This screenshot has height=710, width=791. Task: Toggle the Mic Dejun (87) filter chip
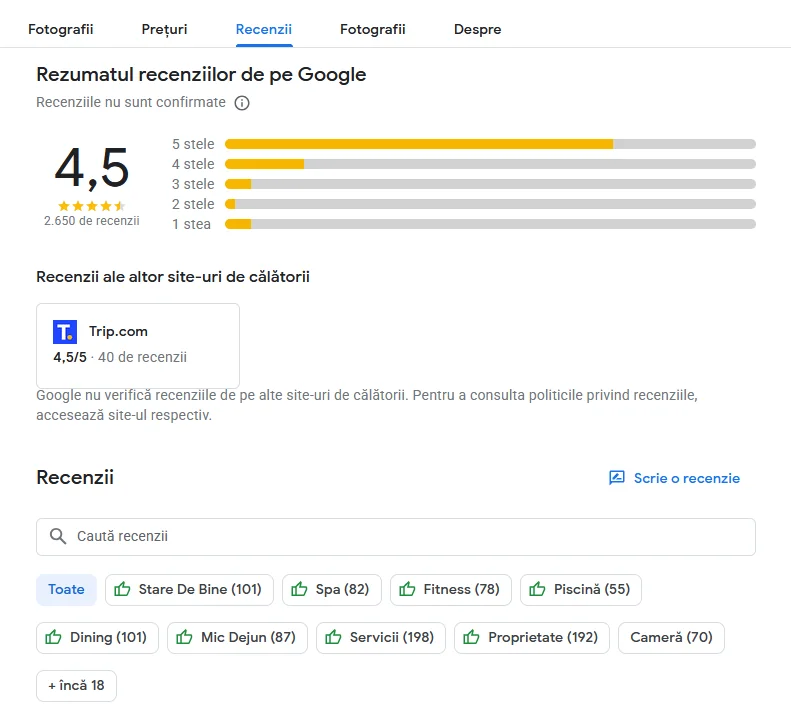click(237, 637)
